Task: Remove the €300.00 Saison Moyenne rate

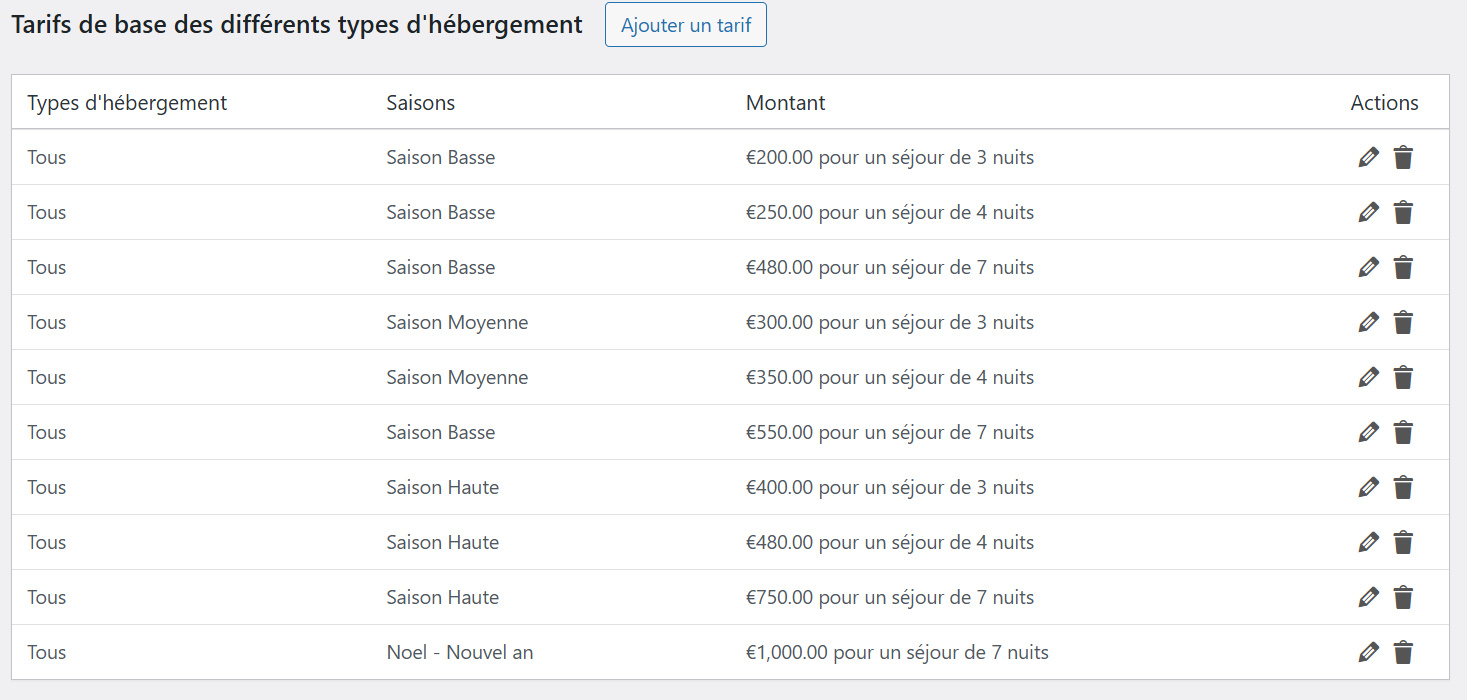Action: click(x=1403, y=322)
